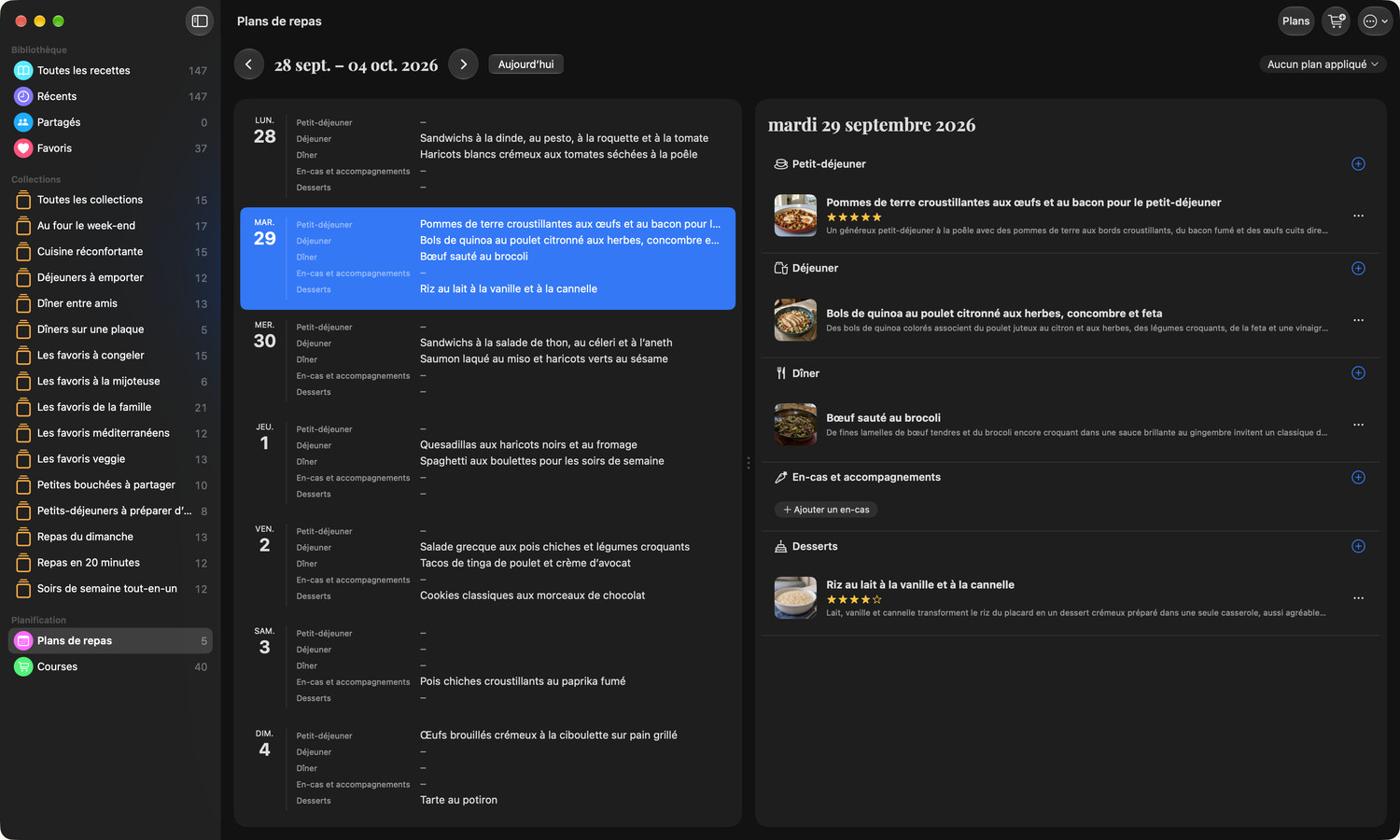Add a recipe to Dîner section

1358,373
